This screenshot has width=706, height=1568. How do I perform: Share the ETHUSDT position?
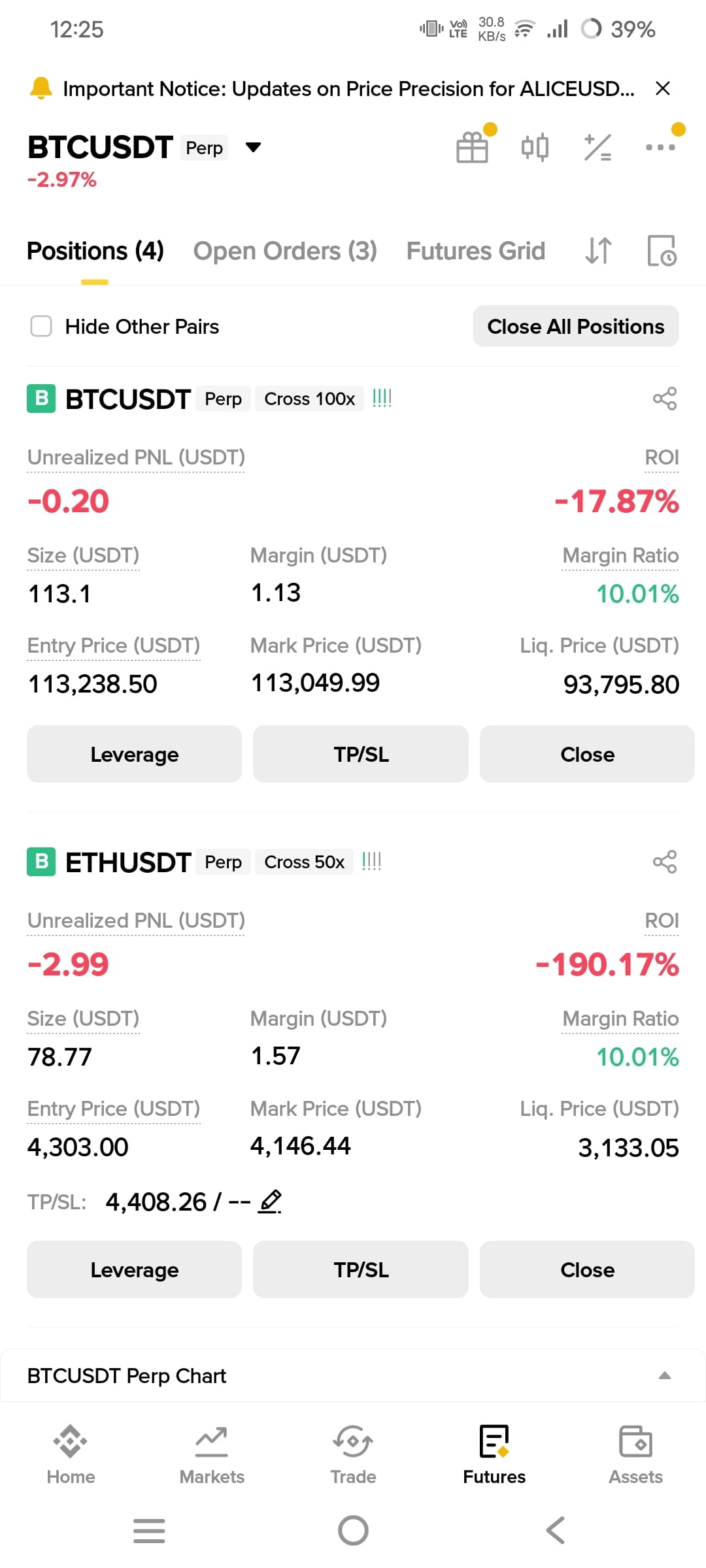[665, 862]
